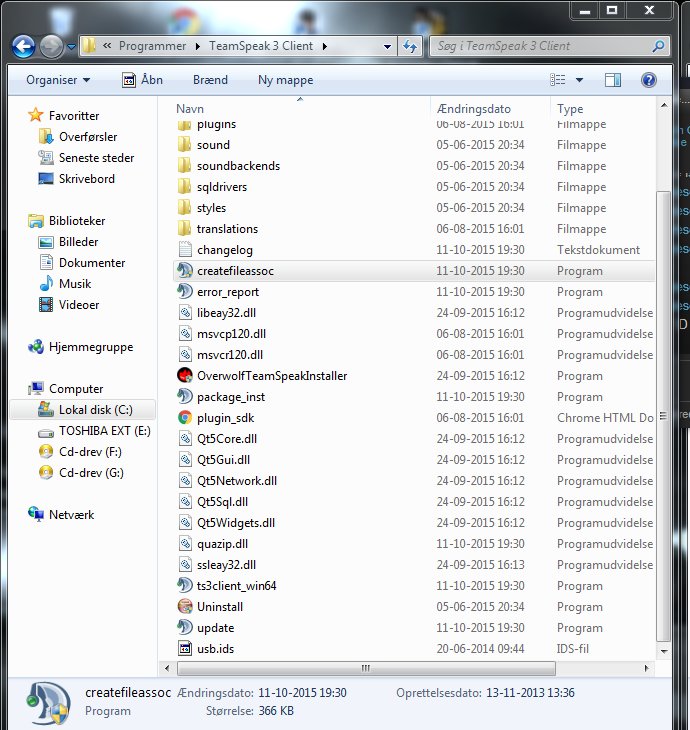
Task: Select Computer in the navigation pane
Action: coord(75,389)
